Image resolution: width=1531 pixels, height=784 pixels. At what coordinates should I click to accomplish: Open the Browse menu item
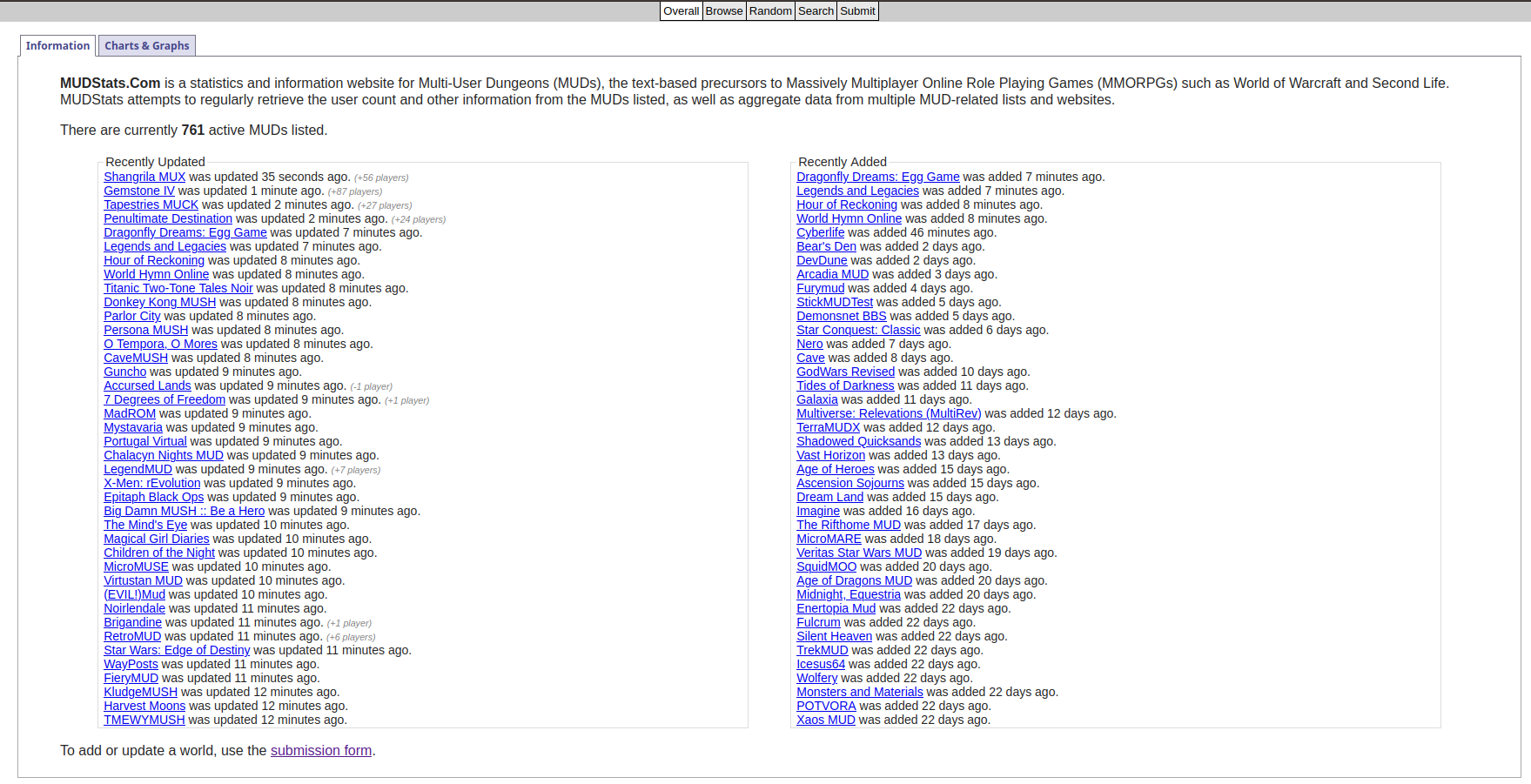coord(724,11)
